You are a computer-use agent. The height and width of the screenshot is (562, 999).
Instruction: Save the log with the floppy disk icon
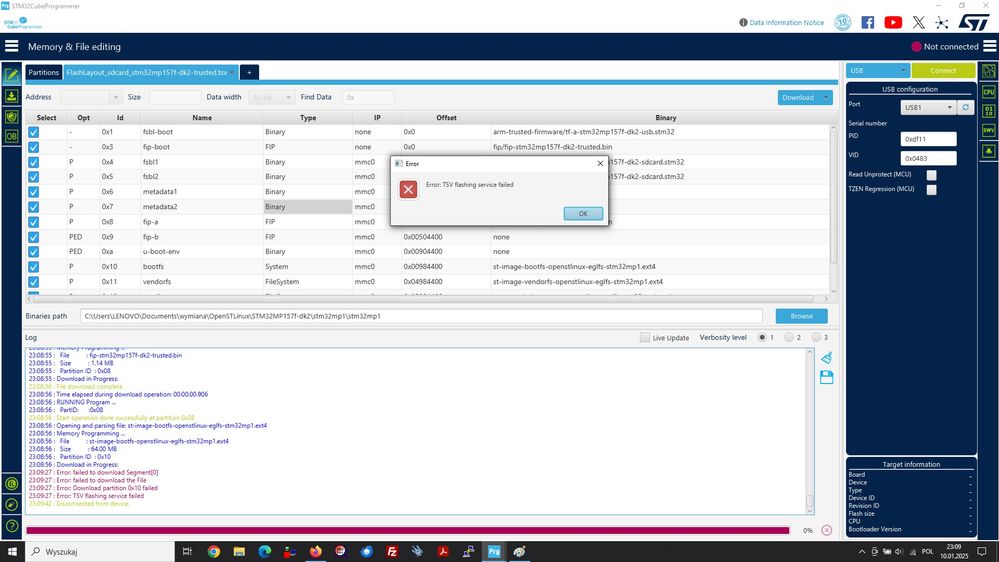826,377
